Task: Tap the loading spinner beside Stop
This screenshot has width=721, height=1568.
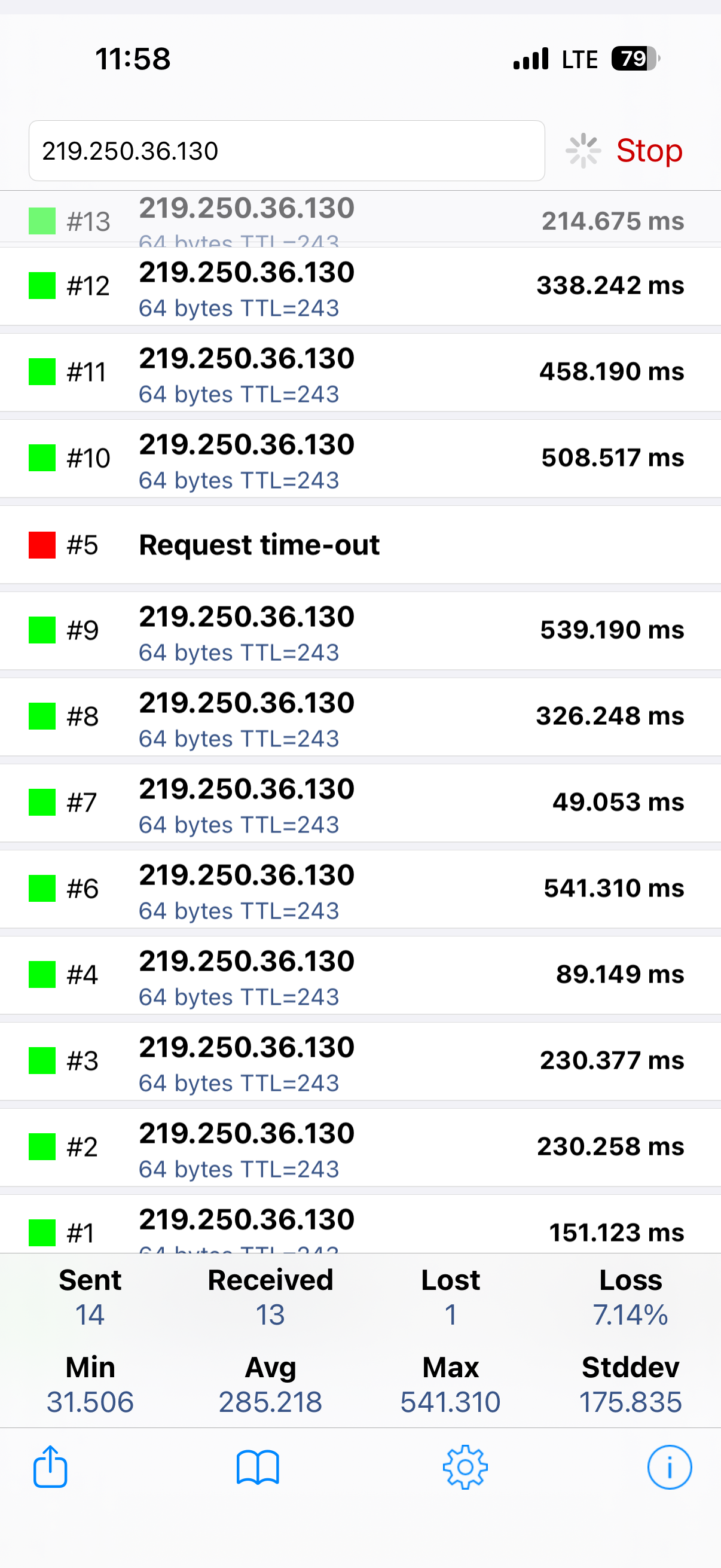Action: pos(583,150)
